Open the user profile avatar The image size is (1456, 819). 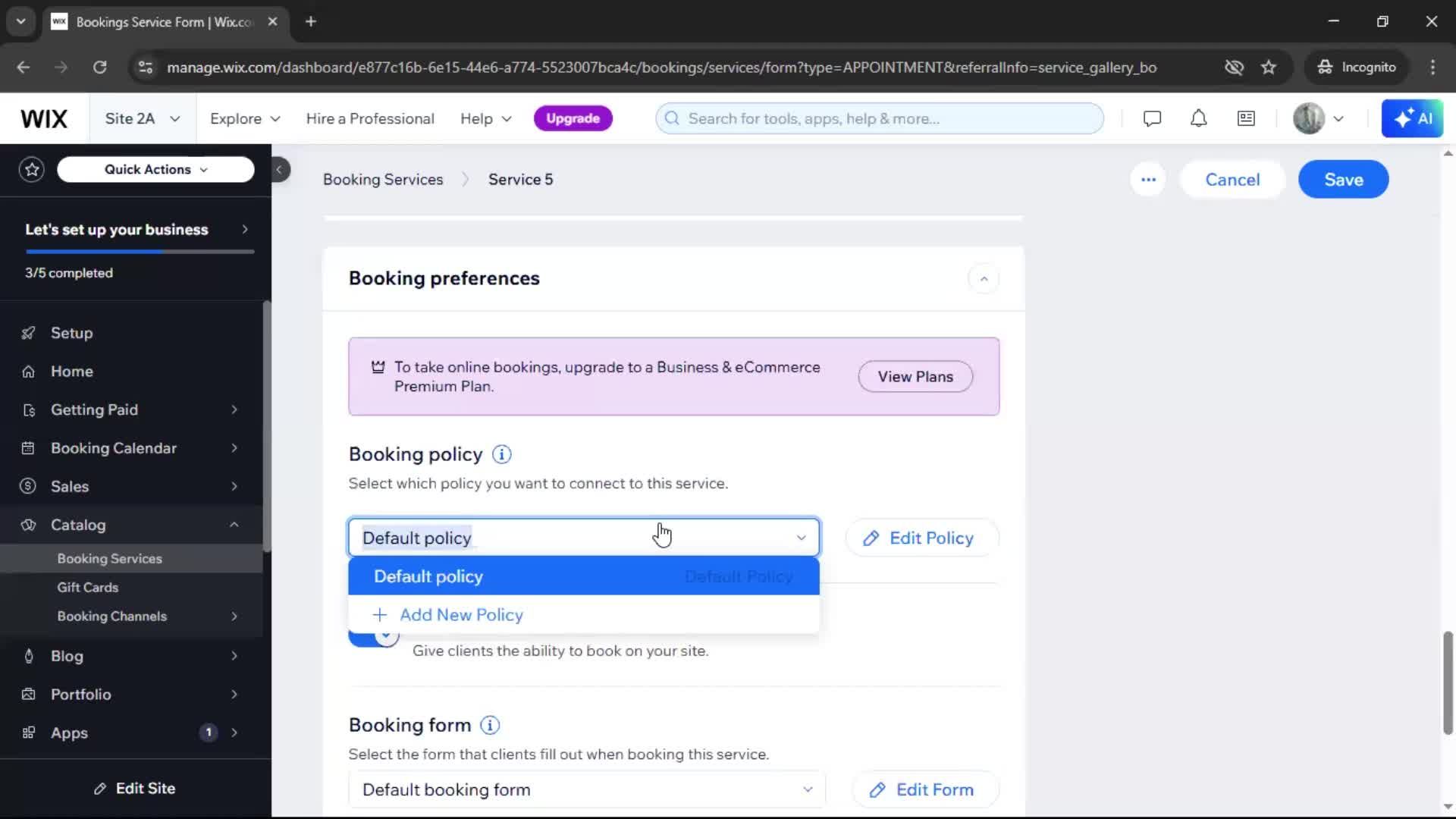pyautogui.click(x=1309, y=118)
